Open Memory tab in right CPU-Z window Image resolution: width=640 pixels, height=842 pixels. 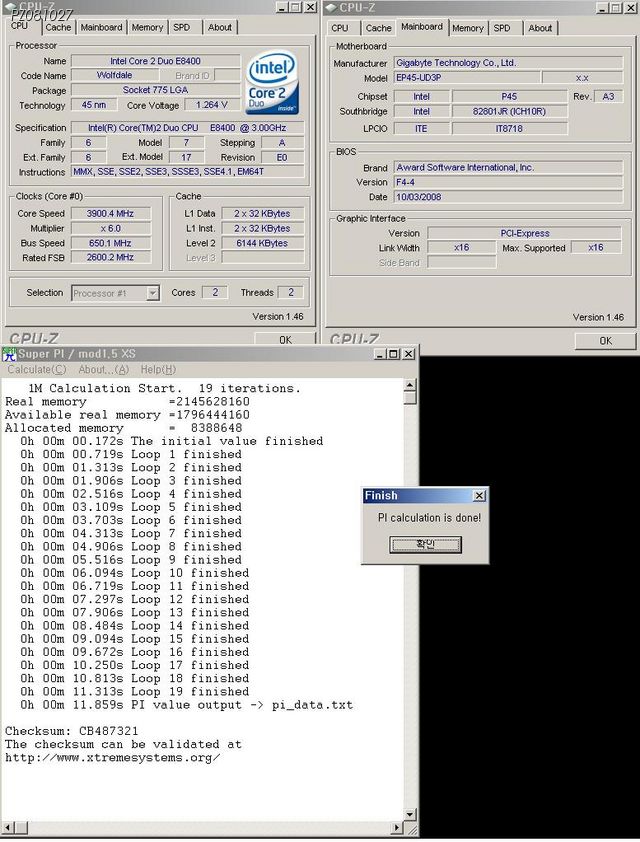click(x=468, y=28)
